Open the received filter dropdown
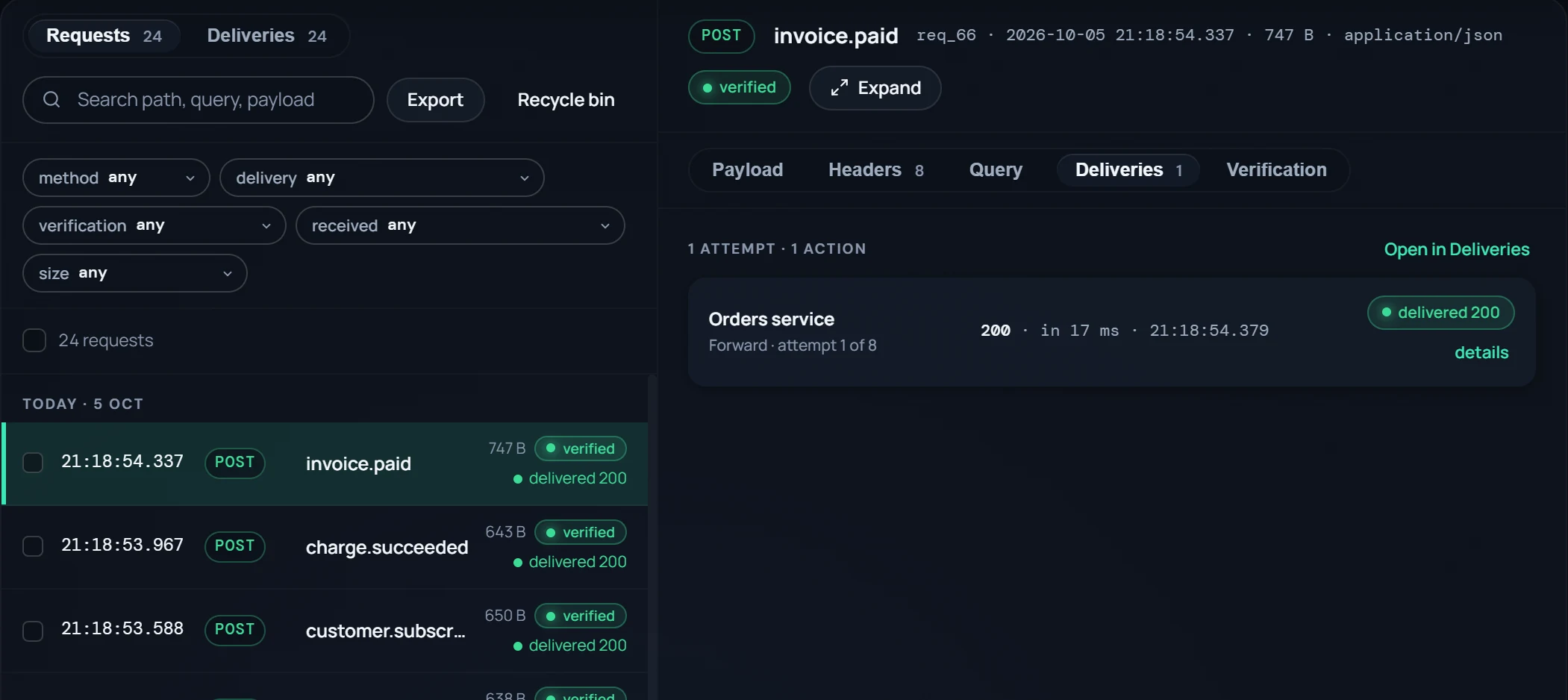The image size is (1568, 700). pos(460,225)
